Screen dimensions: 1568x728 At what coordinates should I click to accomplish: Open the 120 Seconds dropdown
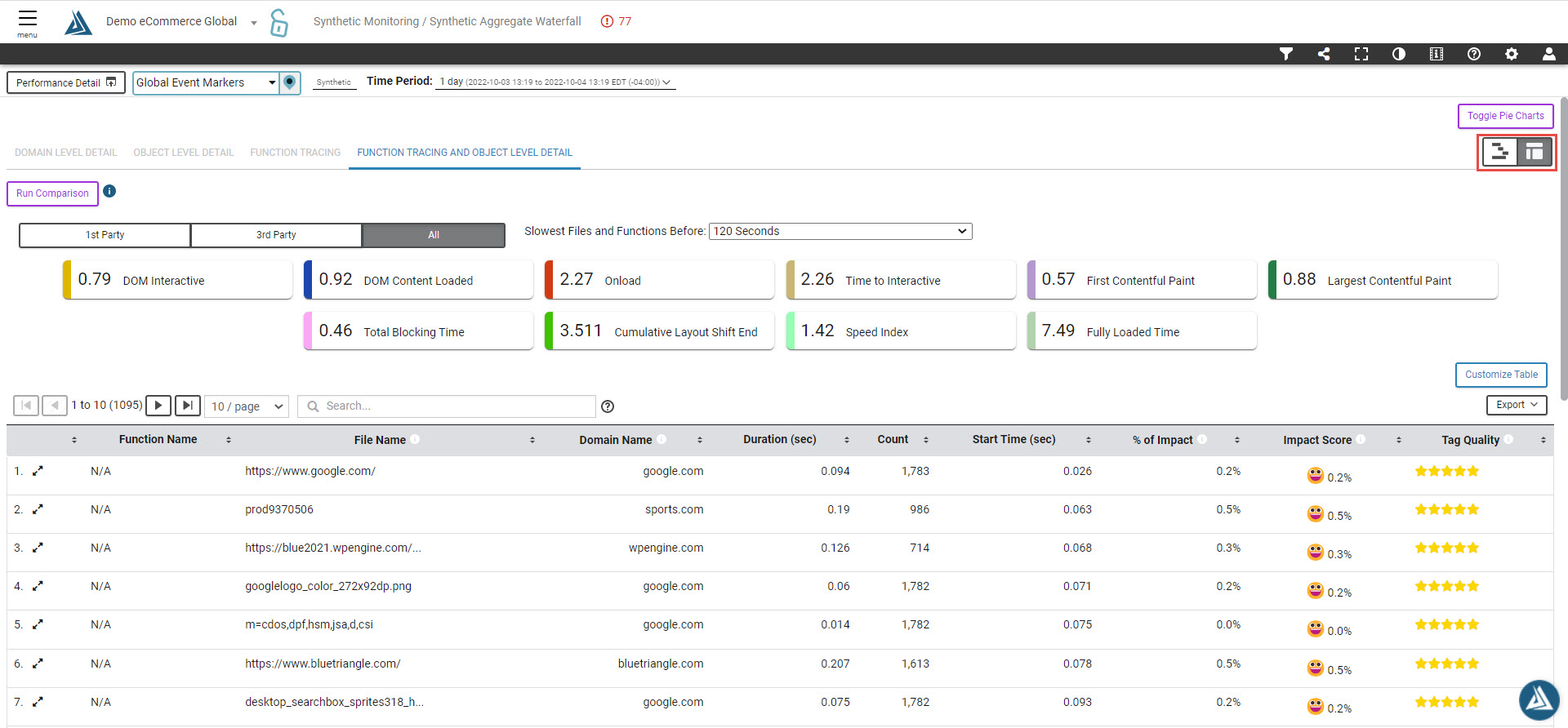840,232
